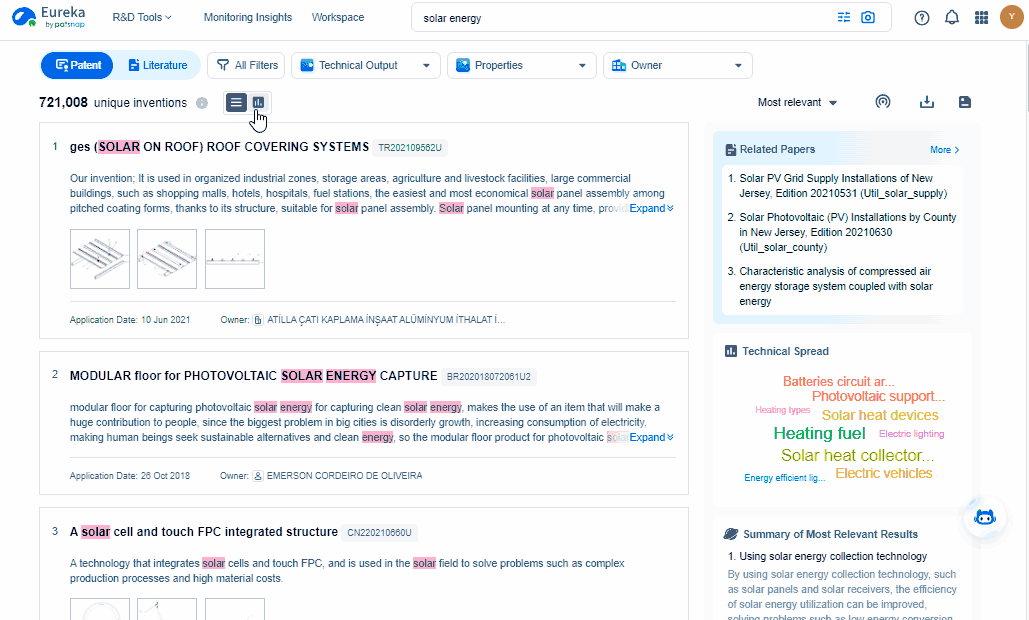Switch to the Patent tab
Image resolution: width=1029 pixels, height=620 pixels.
click(77, 65)
